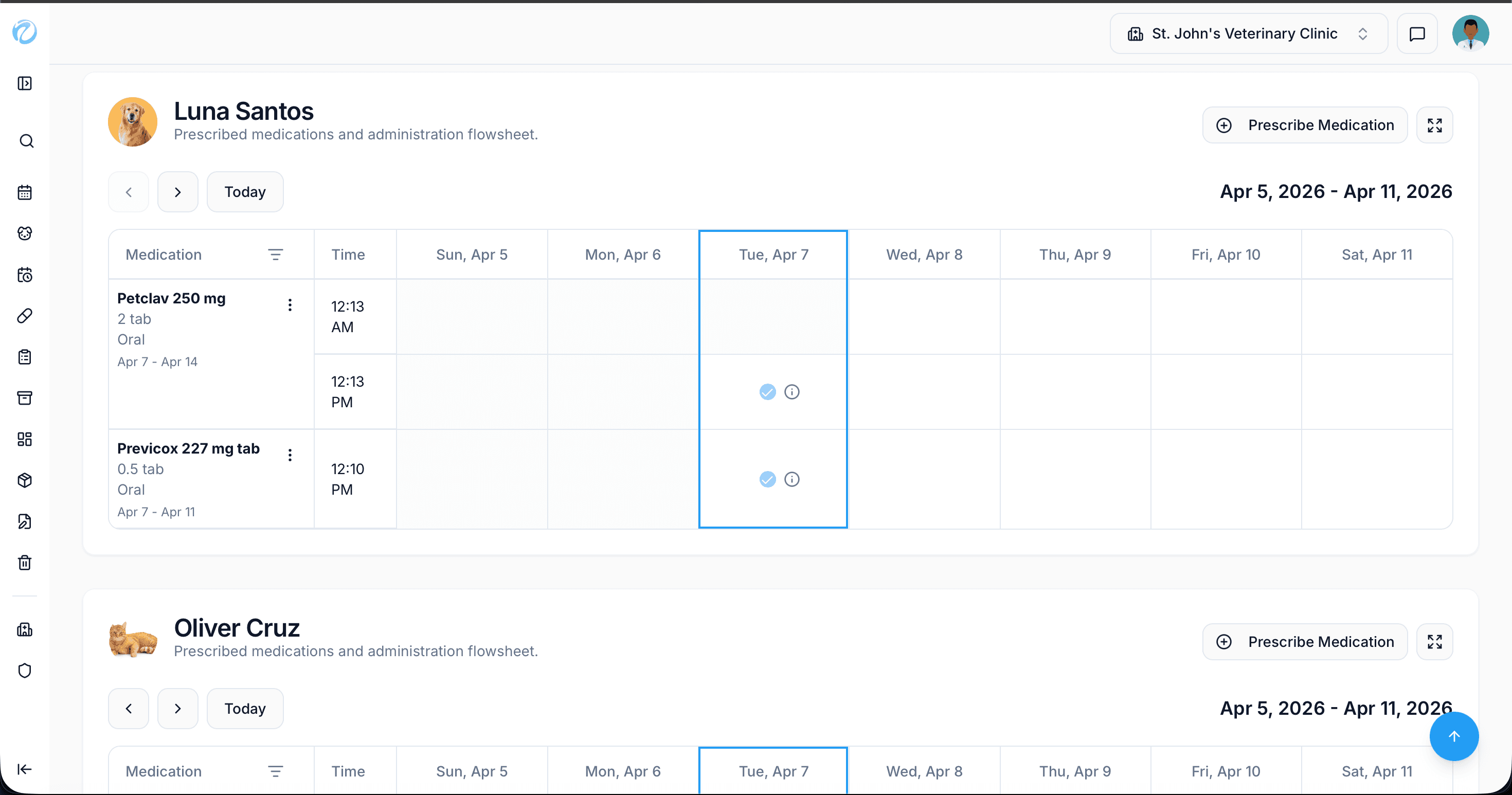Viewport: 1512px width, 795px height.
Task: View info for Petclav 12:13 PM dose
Action: click(x=792, y=392)
